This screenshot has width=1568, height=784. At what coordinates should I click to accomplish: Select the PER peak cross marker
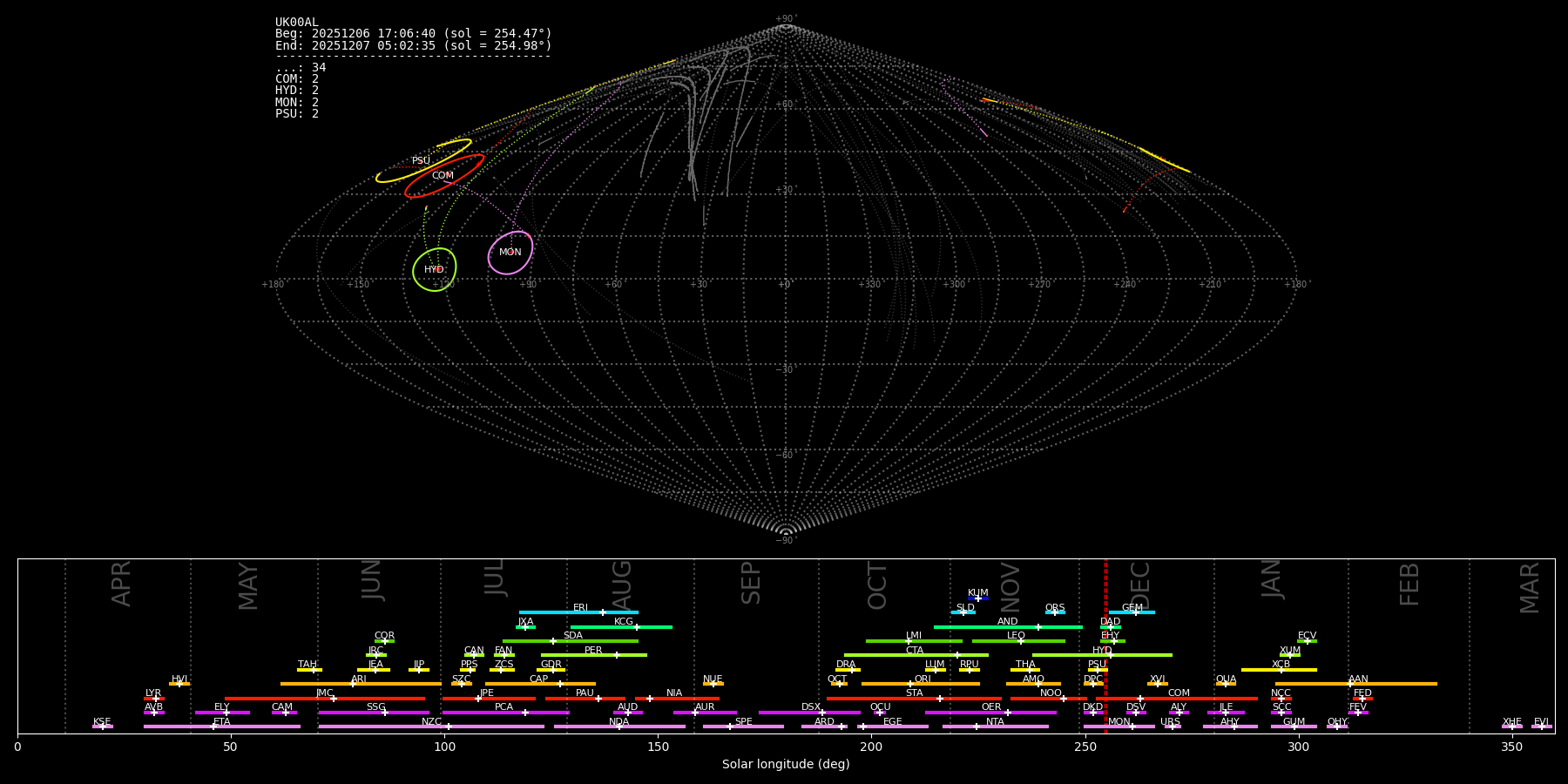pos(616,655)
